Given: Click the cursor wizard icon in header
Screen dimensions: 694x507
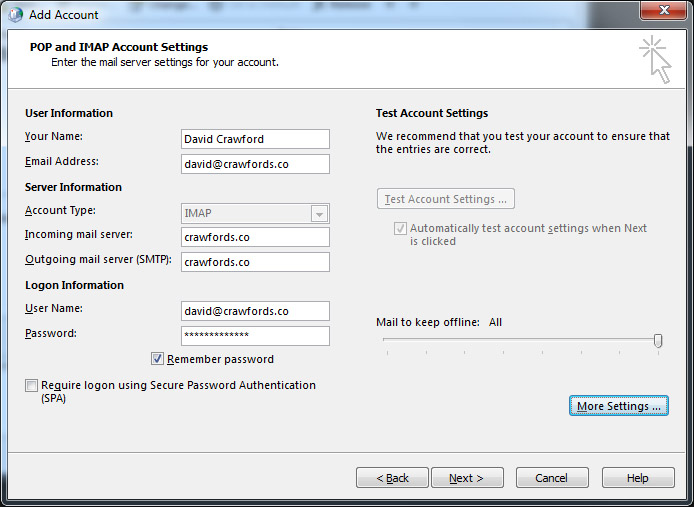Looking at the screenshot, I should click(655, 60).
